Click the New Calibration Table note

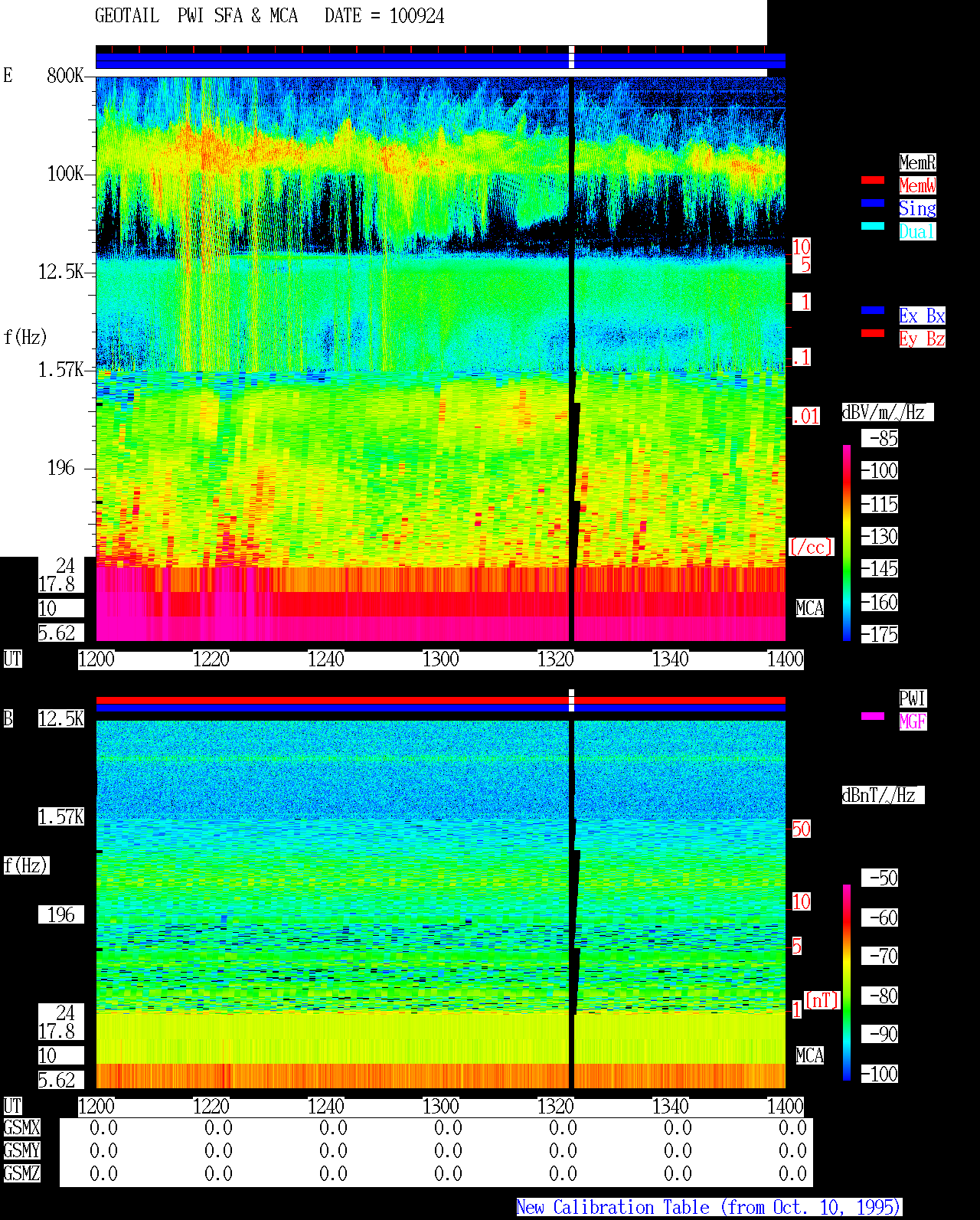709,1208
